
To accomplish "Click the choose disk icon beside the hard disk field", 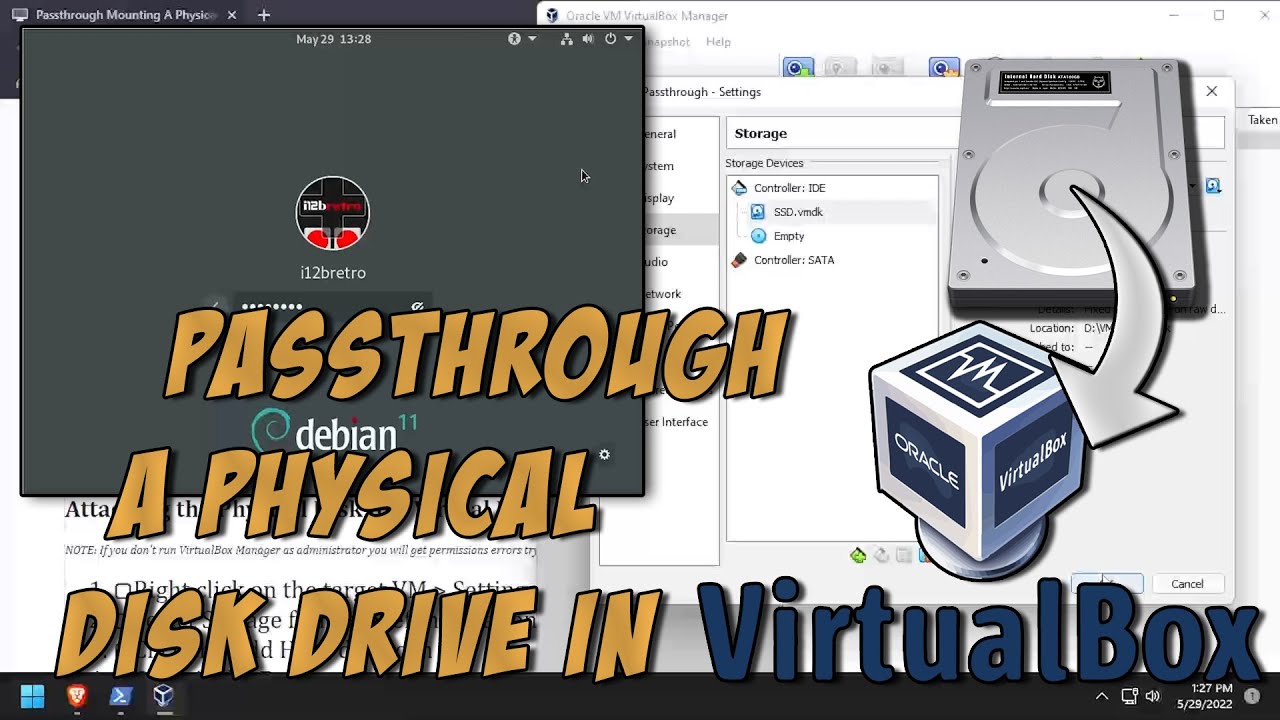I will 1213,186.
